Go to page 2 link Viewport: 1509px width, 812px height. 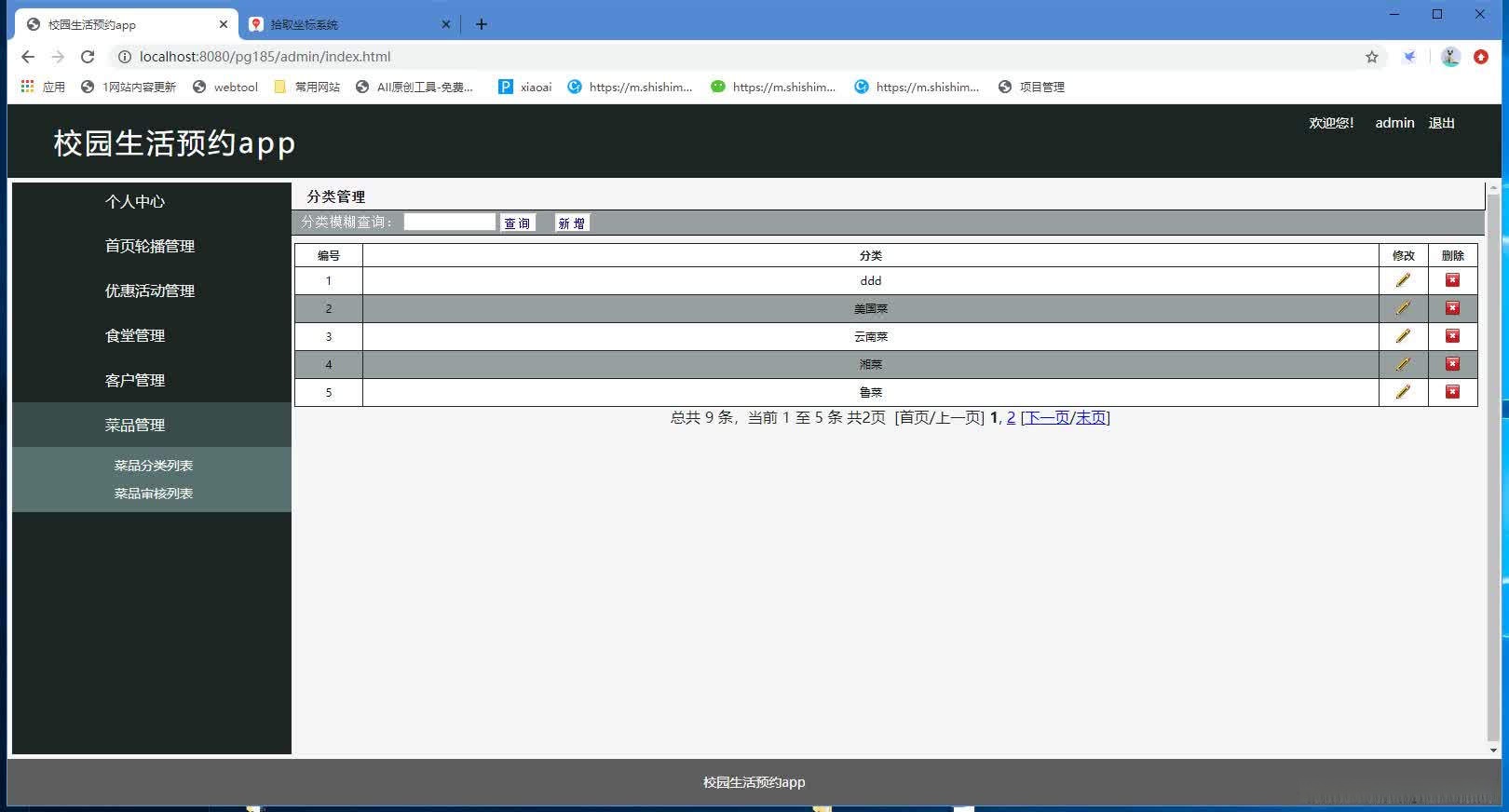[x=1011, y=417]
